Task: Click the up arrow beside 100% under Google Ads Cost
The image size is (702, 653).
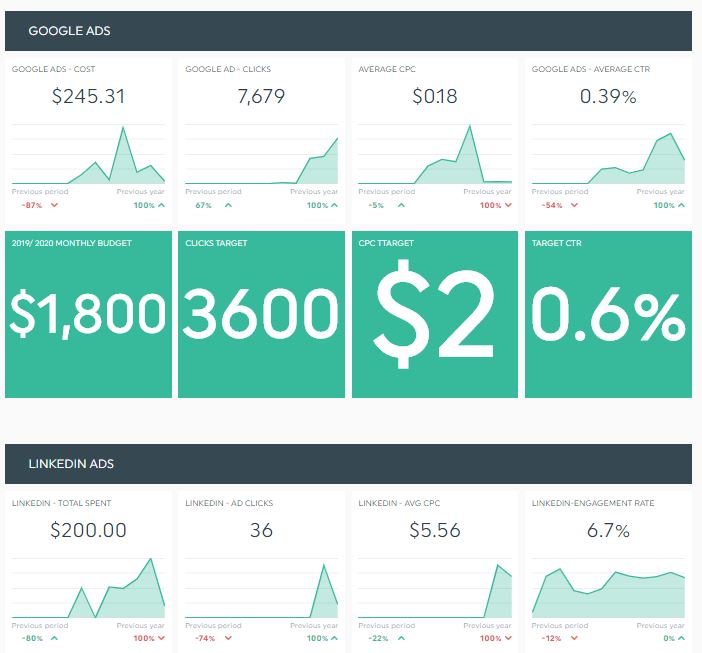Action: point(162,205)
